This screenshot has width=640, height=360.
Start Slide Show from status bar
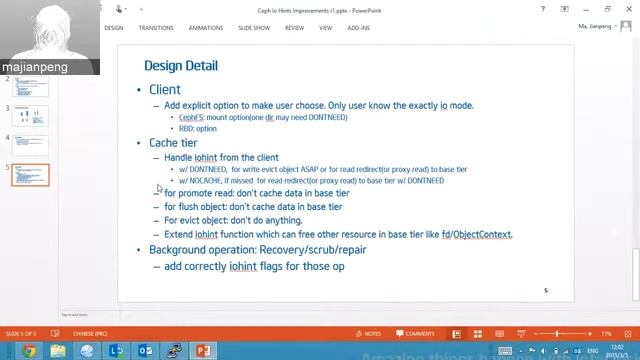coord(521,334)
